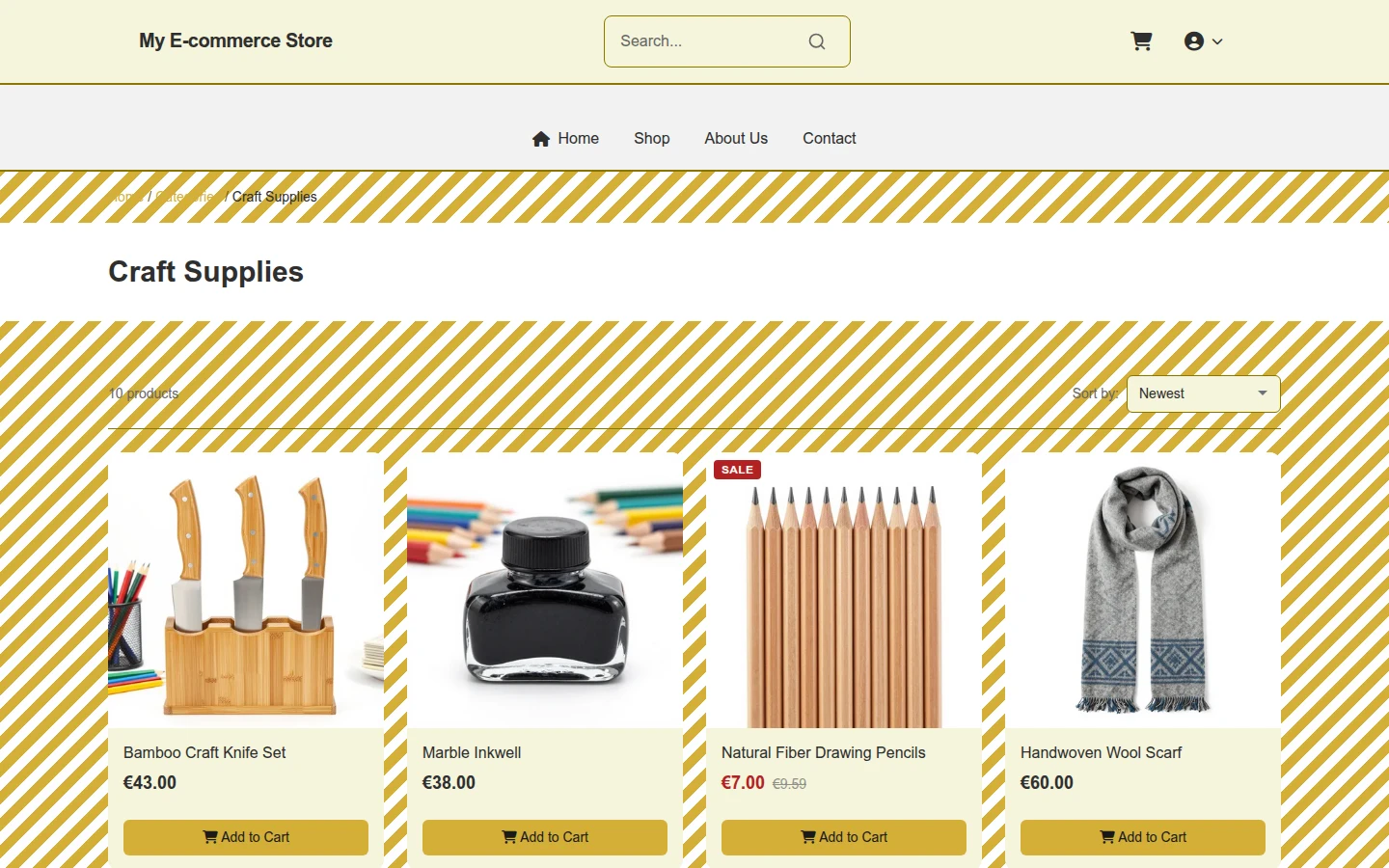
Task: Go to the Shop menu item
Action: 652,138
